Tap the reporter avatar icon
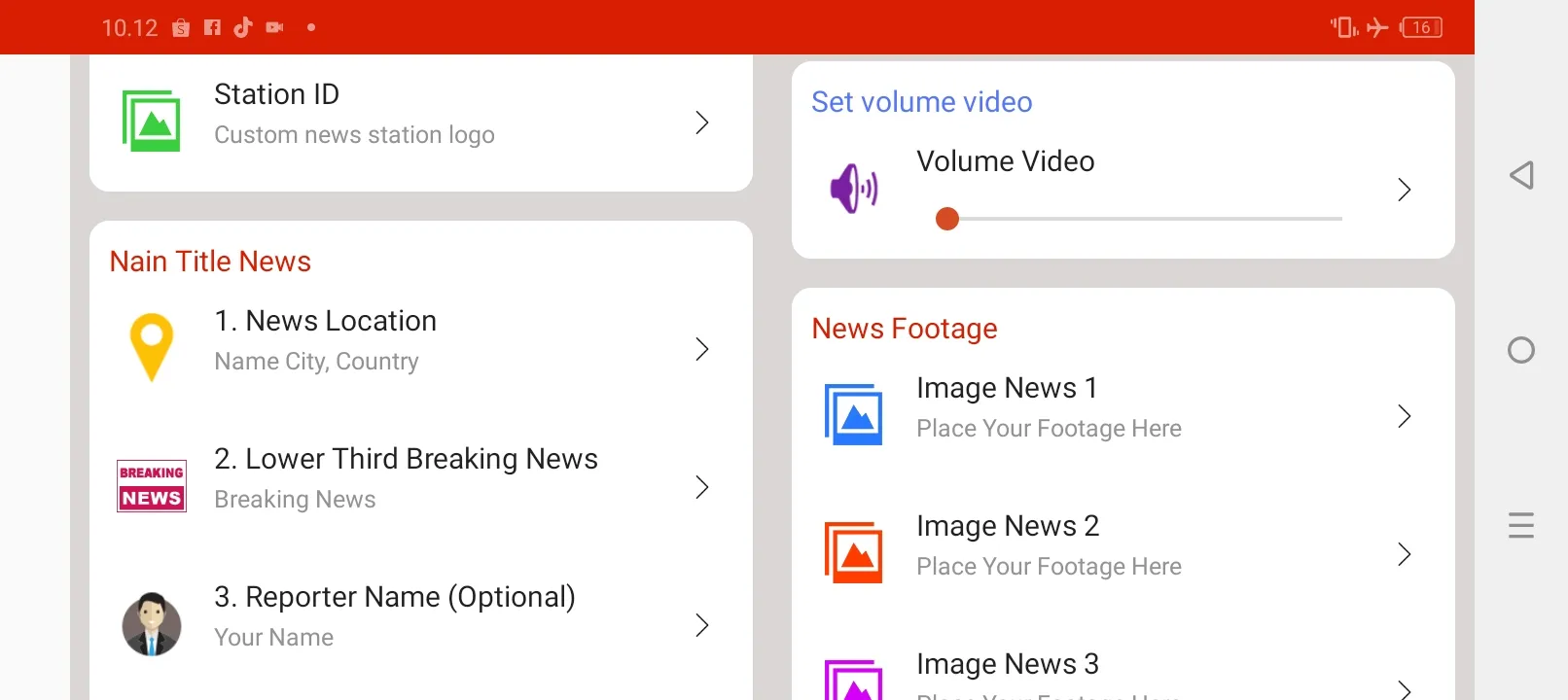 point(152,624)
